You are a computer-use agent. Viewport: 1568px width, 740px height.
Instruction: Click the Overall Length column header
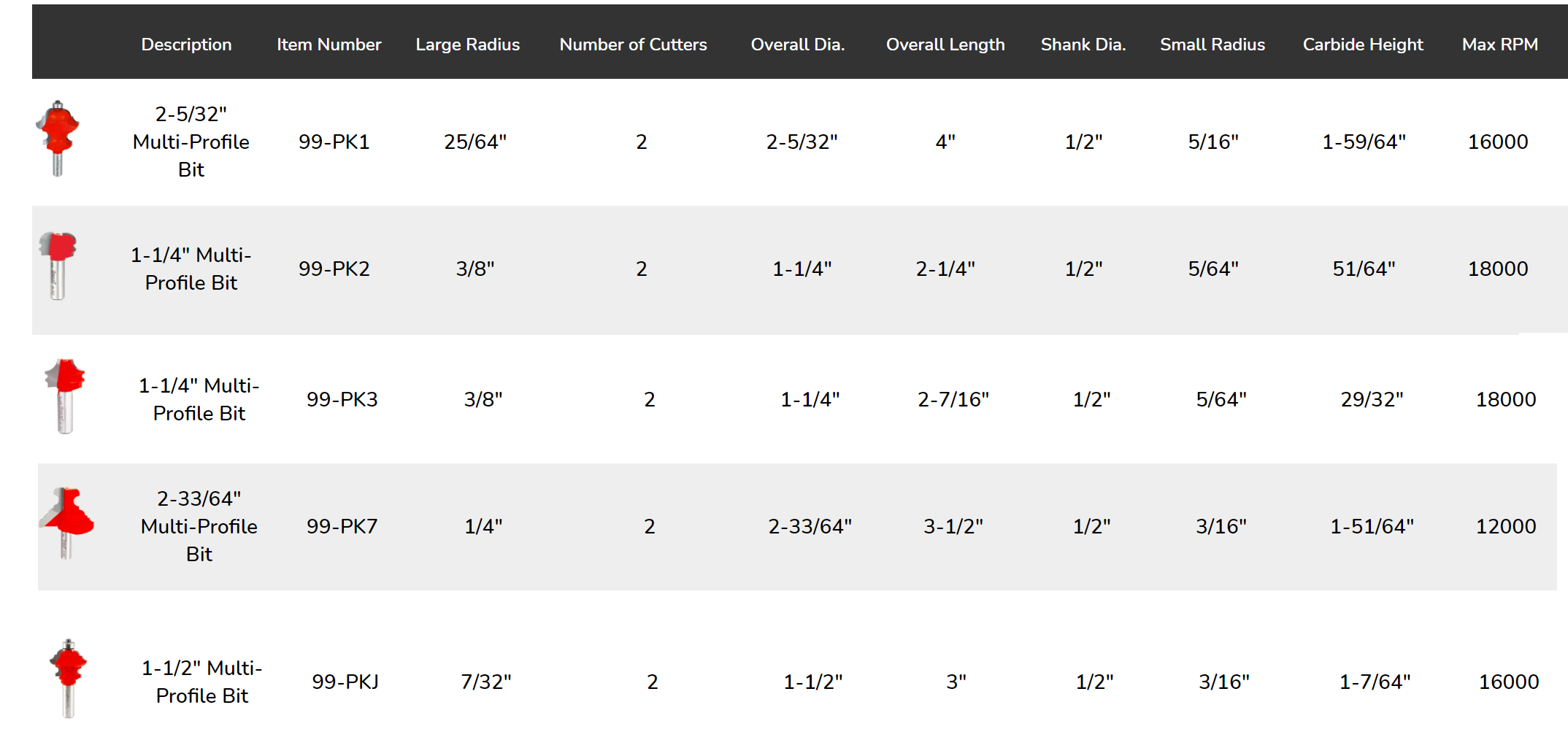(x=945, y=45)
